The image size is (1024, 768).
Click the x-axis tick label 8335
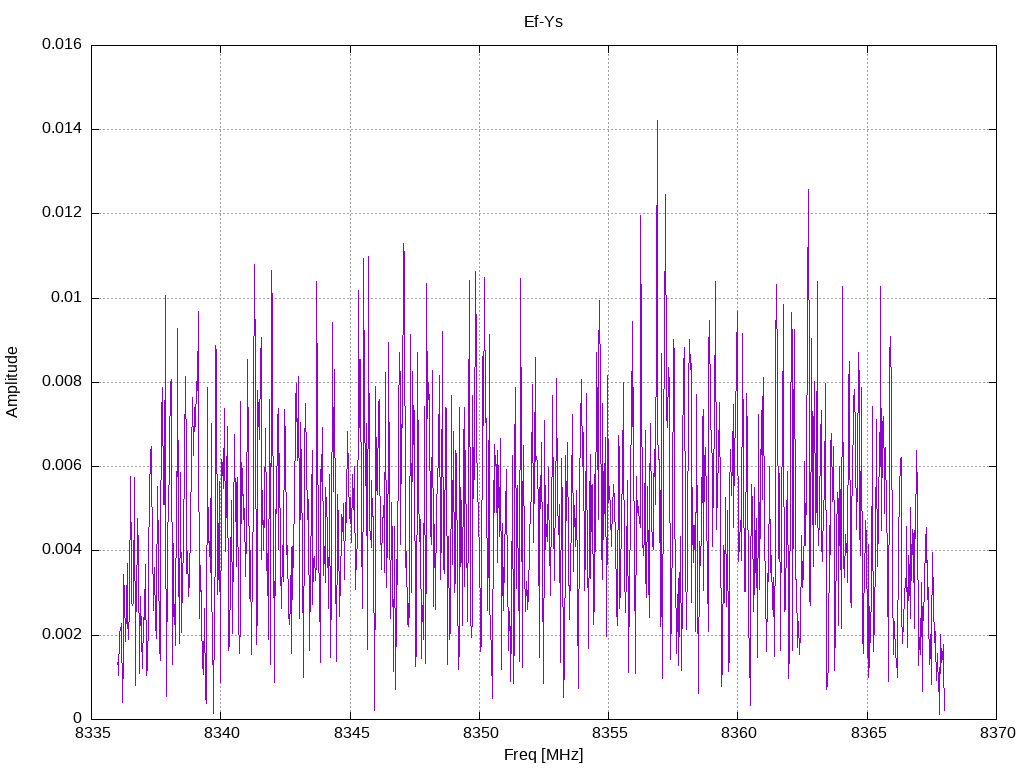92,733
